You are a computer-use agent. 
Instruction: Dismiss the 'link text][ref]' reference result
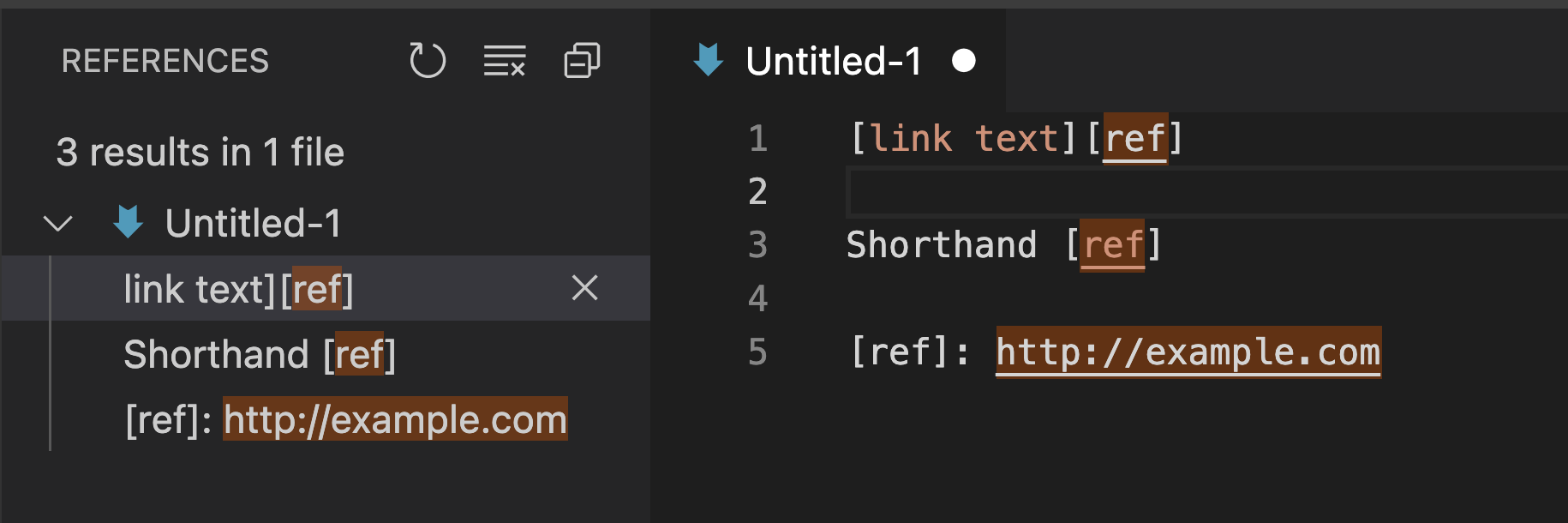click(x=585, y=289)
